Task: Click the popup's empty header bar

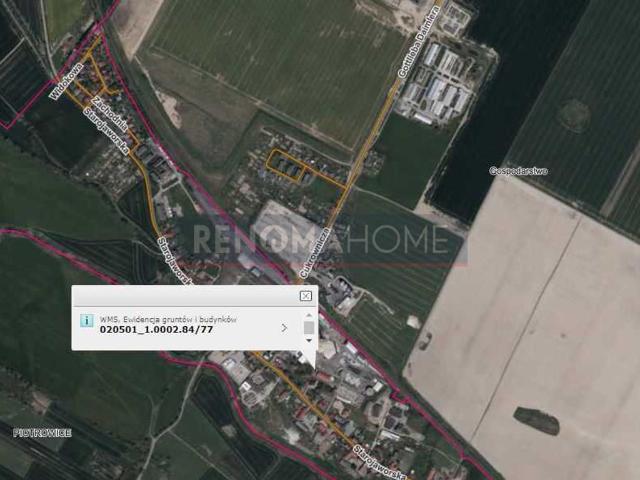Action: pos(186,296)
